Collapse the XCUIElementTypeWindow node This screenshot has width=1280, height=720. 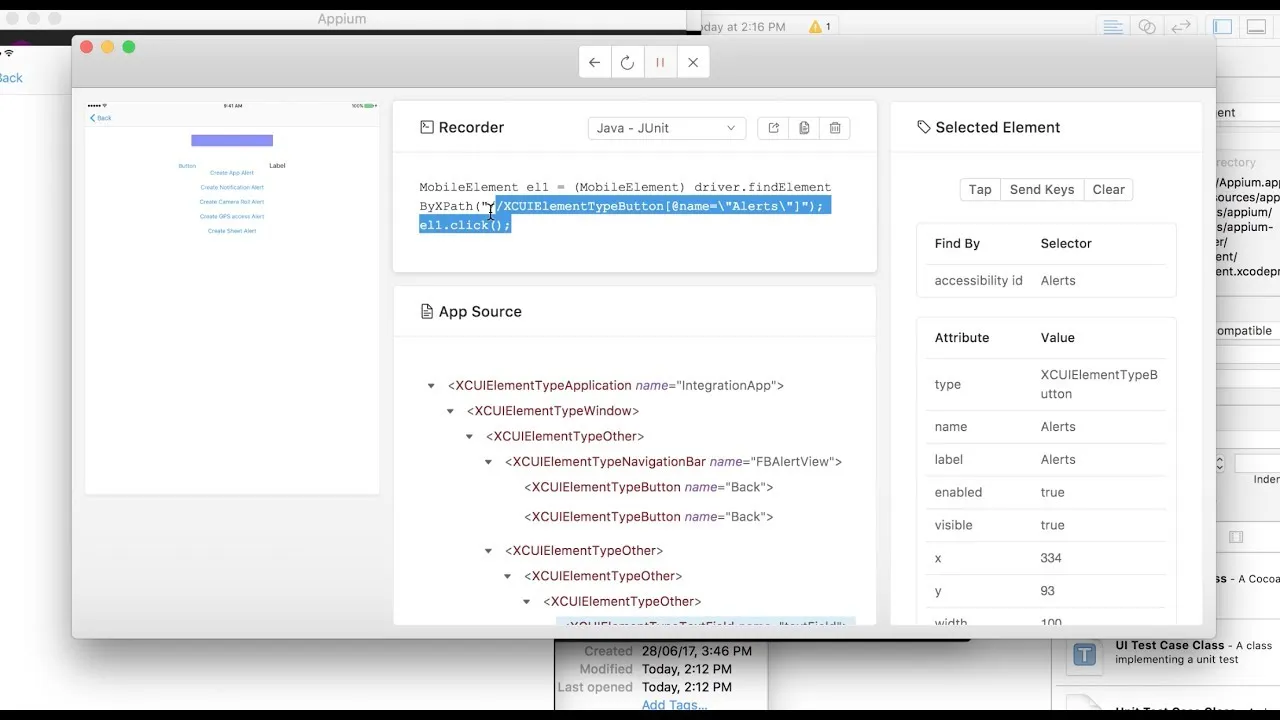click(x=450, y=411)
